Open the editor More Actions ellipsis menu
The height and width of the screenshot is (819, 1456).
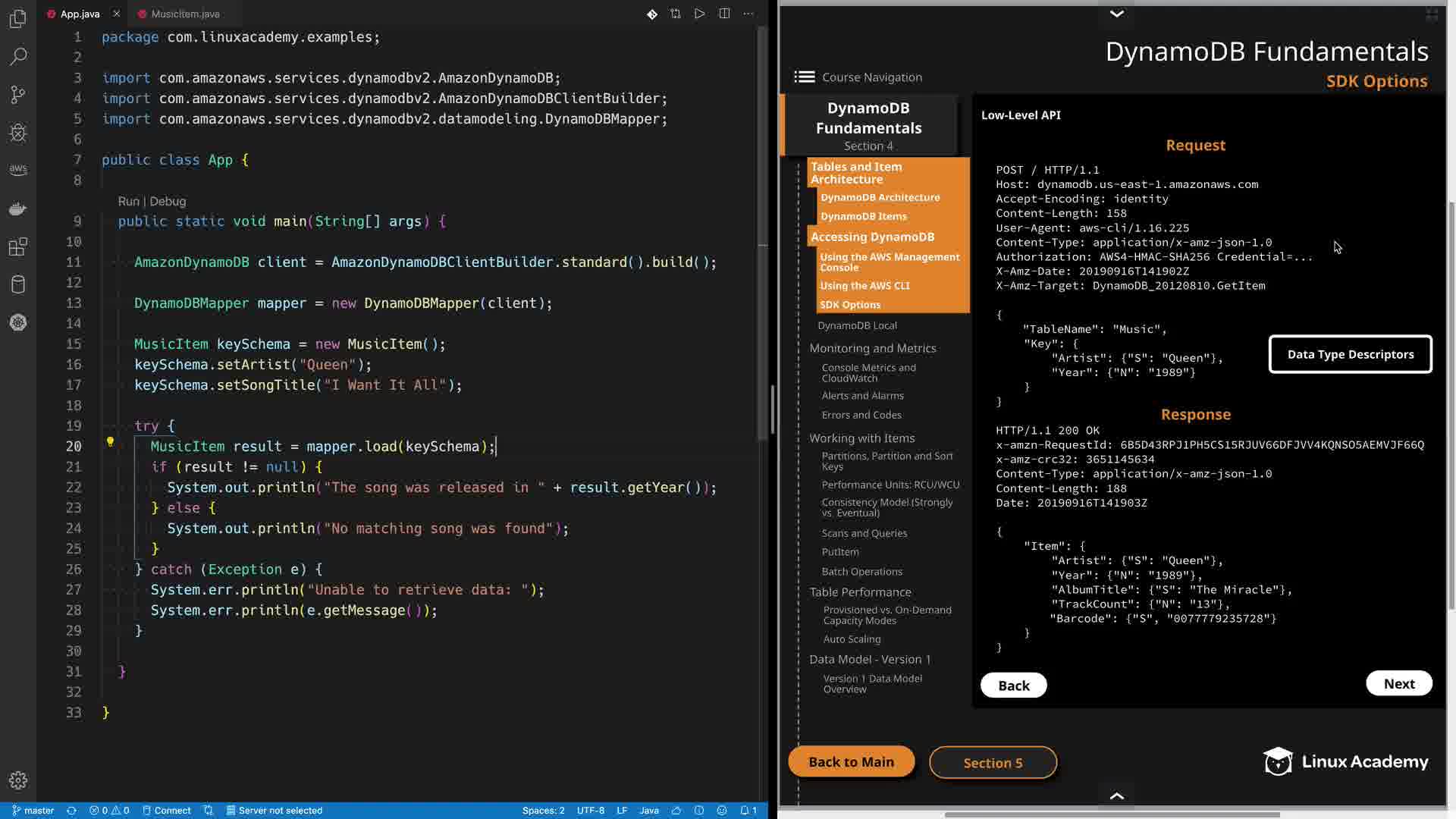pos(748,14)
